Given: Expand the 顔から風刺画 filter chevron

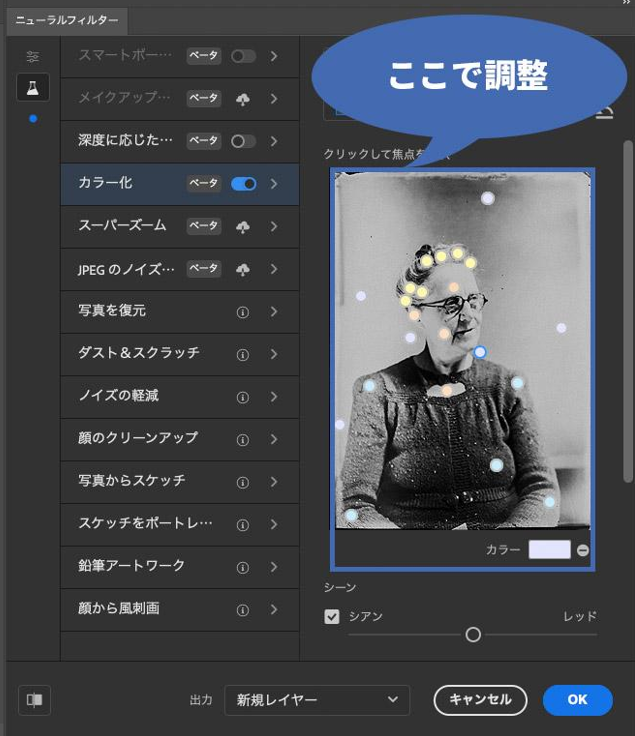Looking at the screenshot, I should coord(274,609).
